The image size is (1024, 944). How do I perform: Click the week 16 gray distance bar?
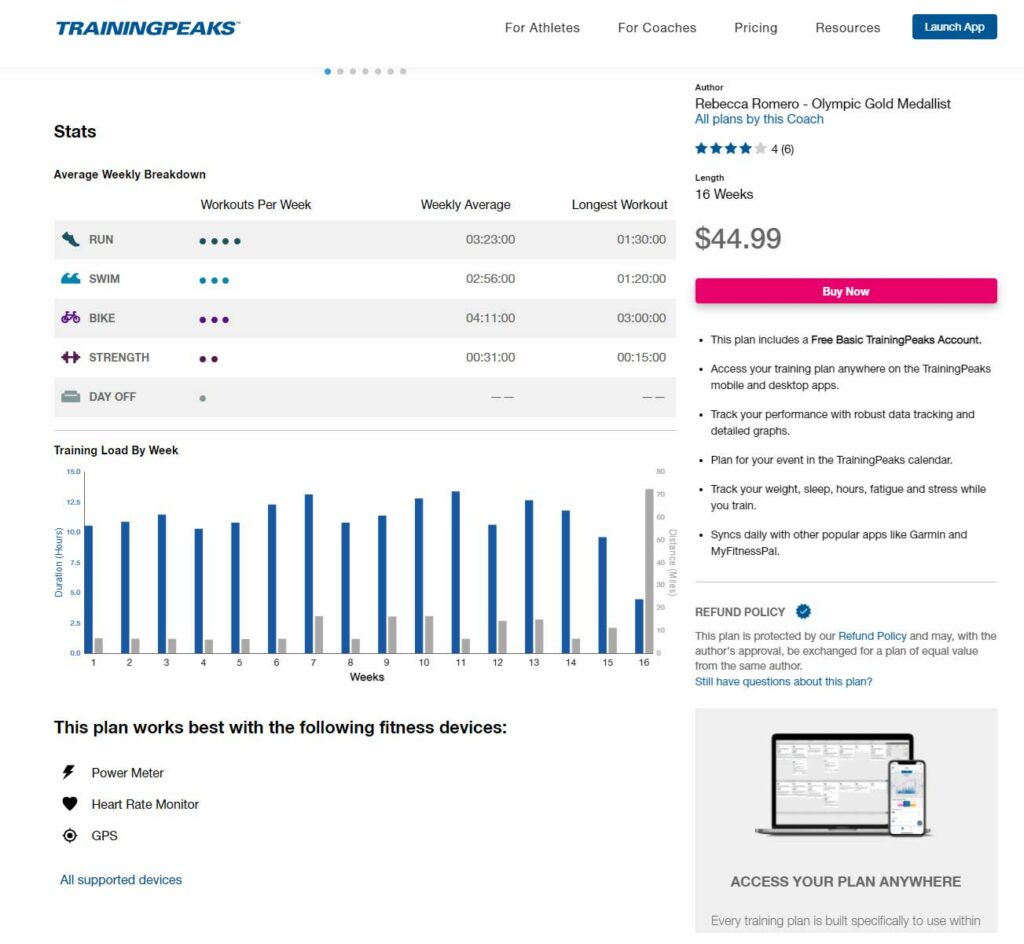pos(649,571)
